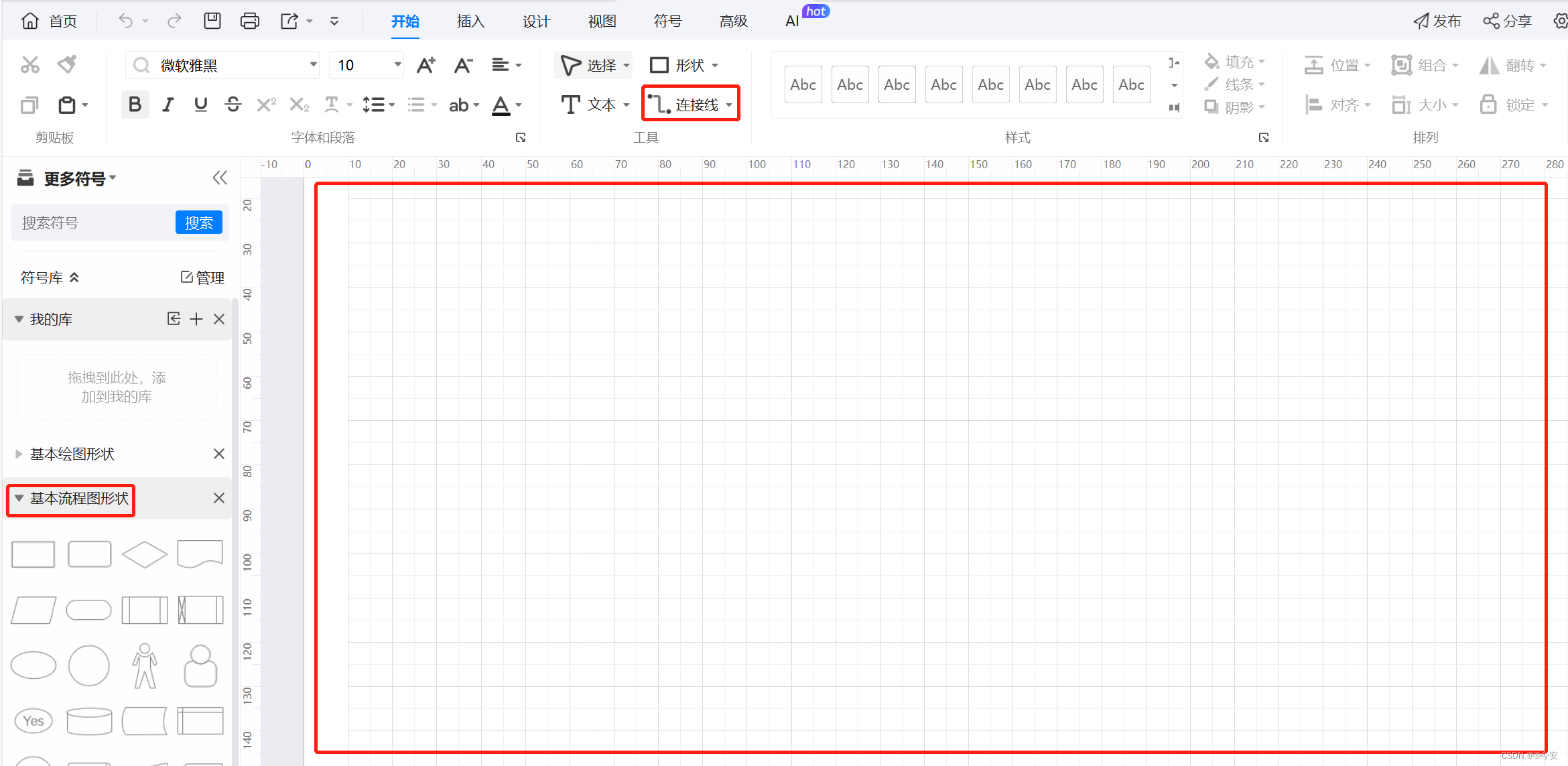This screenshot has height=766, width=1568.
Task: Pick the Yes shape in the flowchart library
Action: point(34,721)
